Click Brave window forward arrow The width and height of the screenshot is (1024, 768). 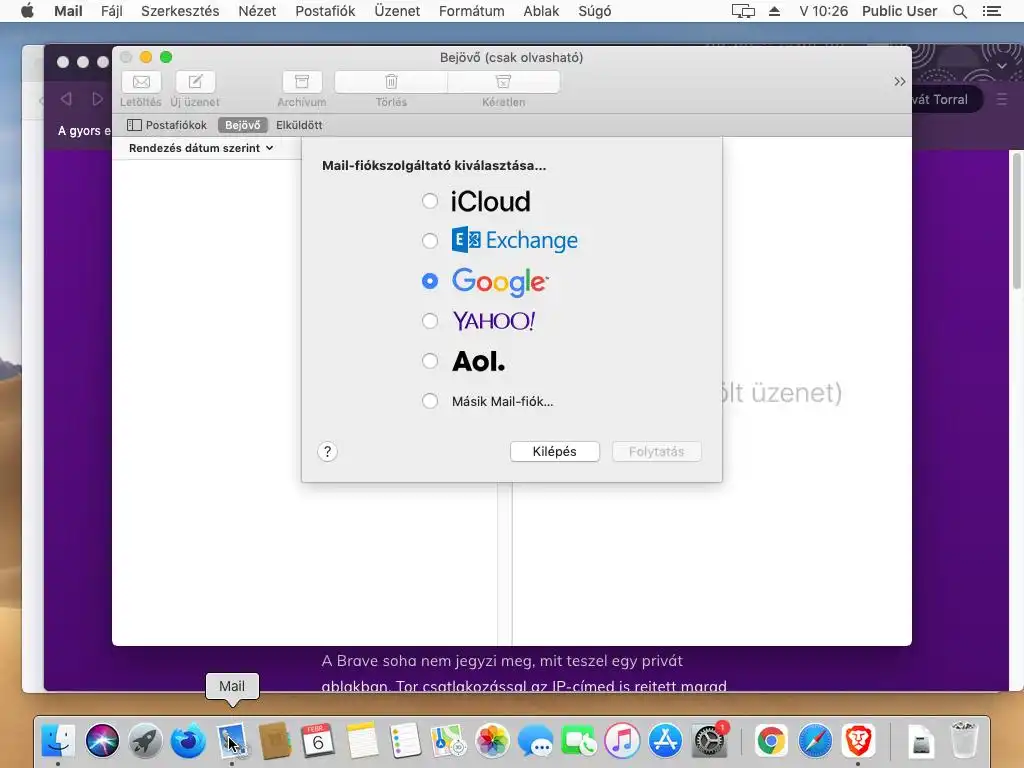click(97, 99)
